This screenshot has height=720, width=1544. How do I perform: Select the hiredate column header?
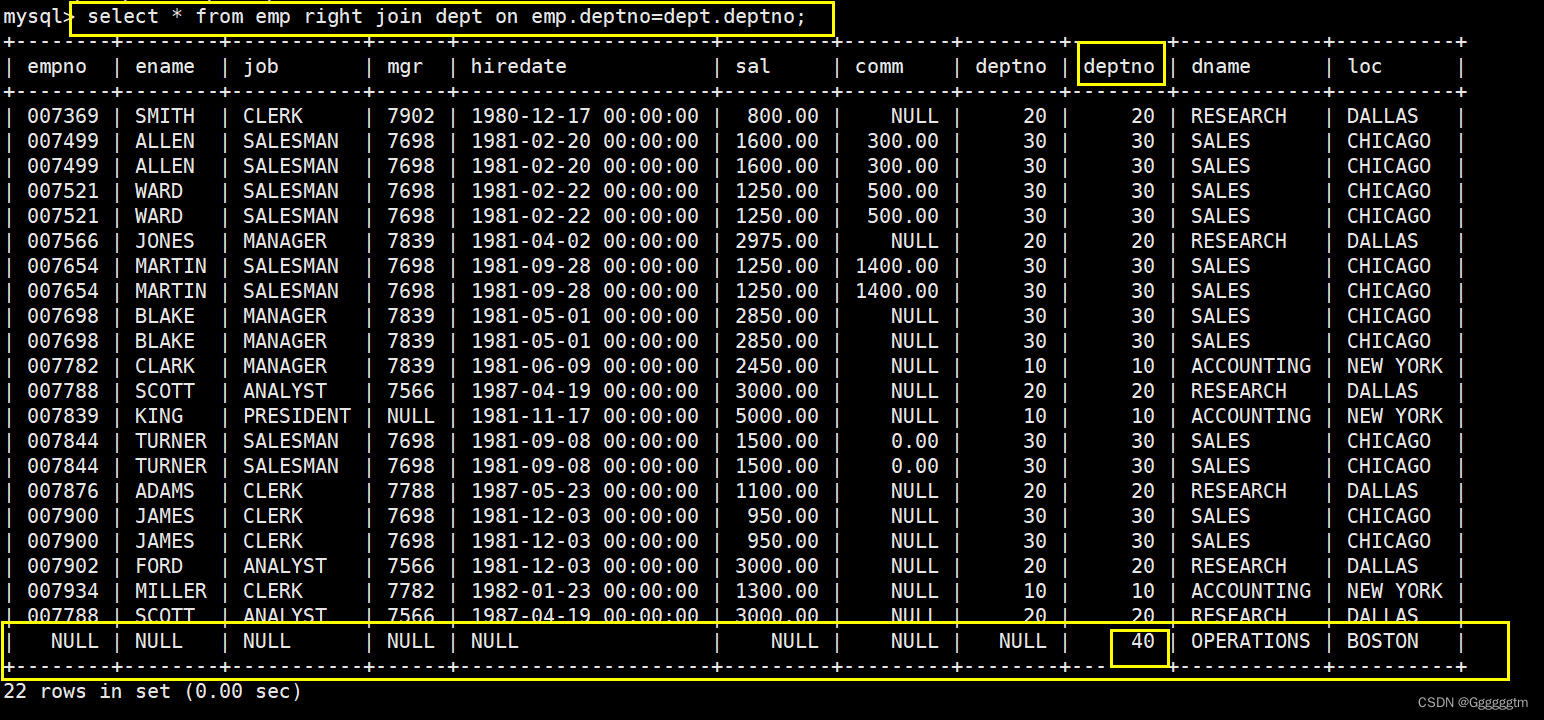pyautogui.click(x=519, y=67)
